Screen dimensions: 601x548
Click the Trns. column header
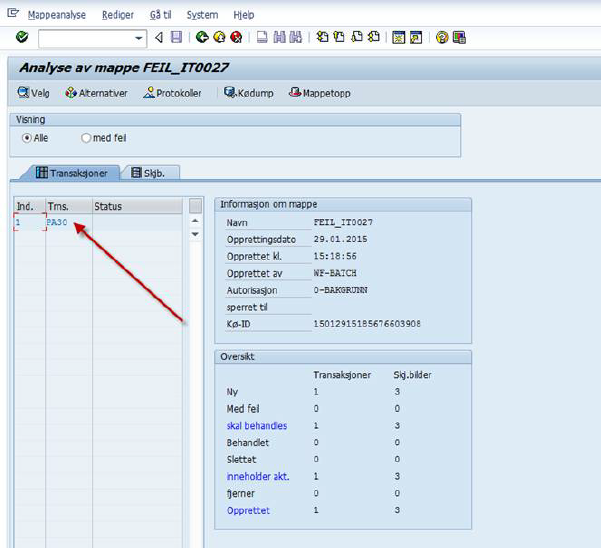[x=69, y=206]
